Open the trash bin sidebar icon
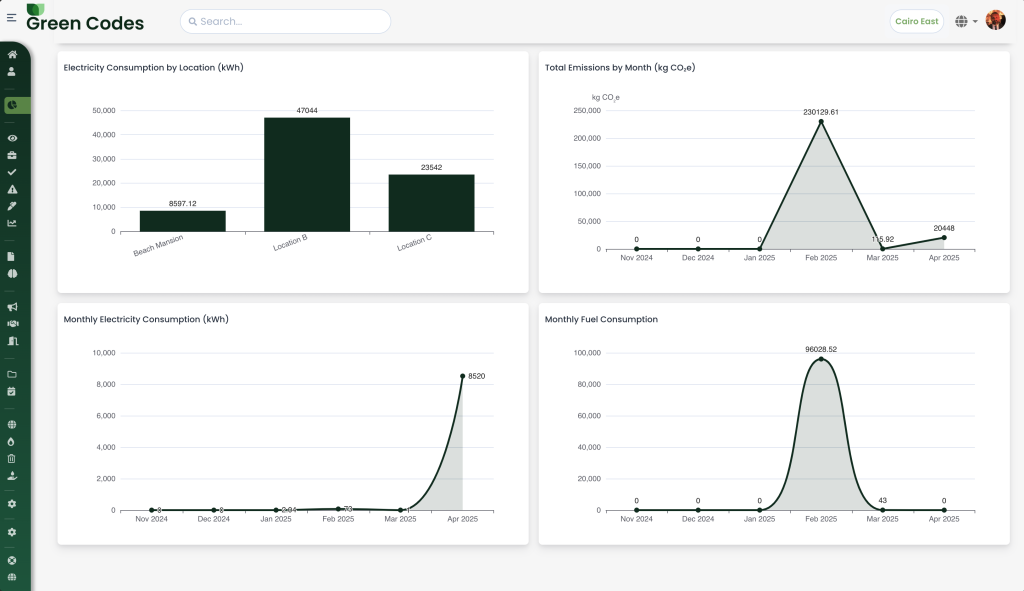This screenshot has height=591, width=1024. pos(12,458)
